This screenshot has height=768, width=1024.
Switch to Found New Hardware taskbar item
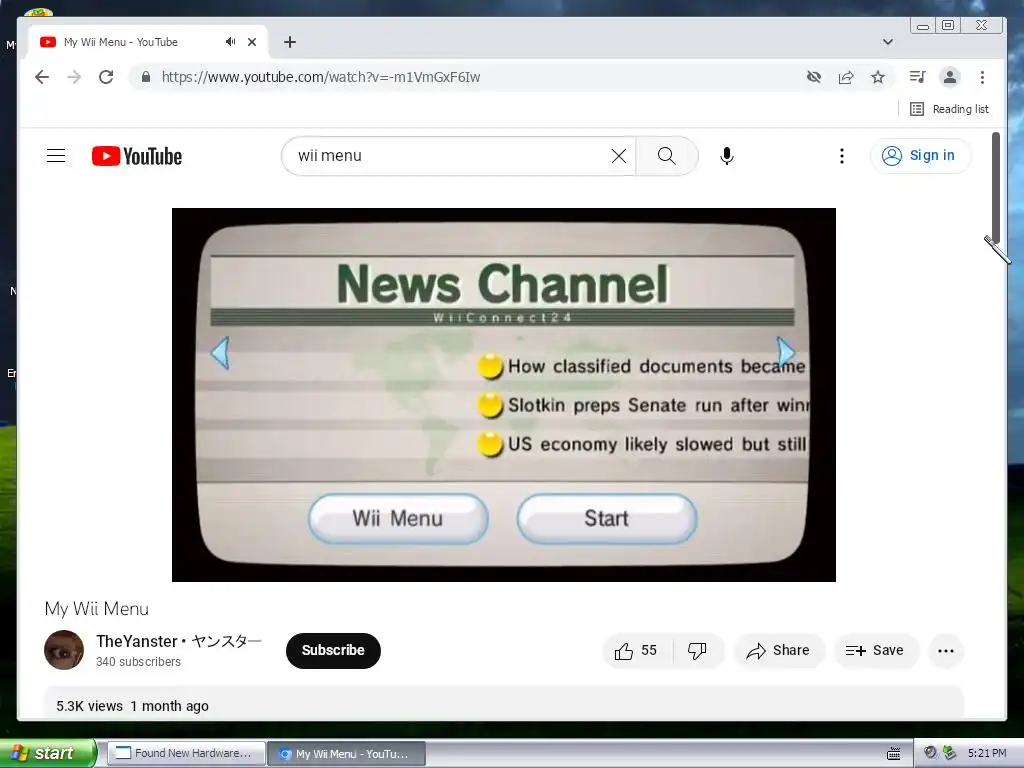[x=186, y=753]
